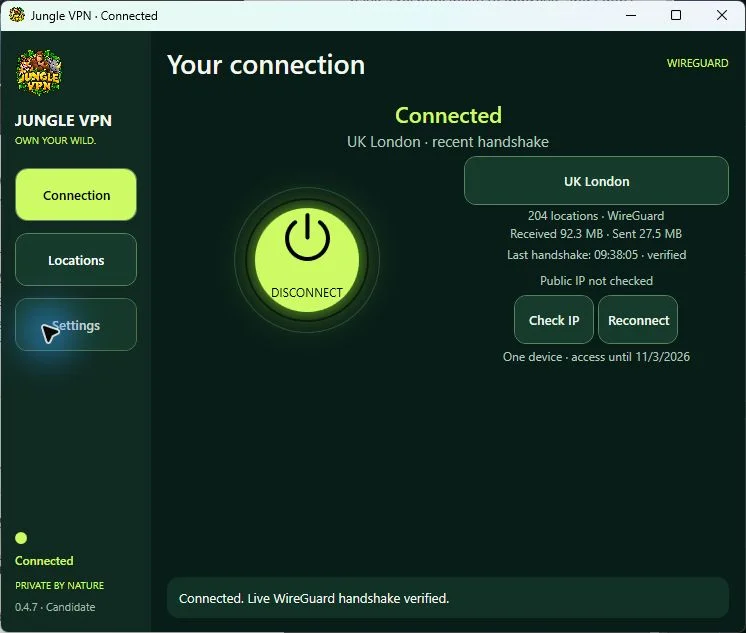Click 'PRIVATE BY NATURE' tagline
Screen dimensions: 746x633
59,585
